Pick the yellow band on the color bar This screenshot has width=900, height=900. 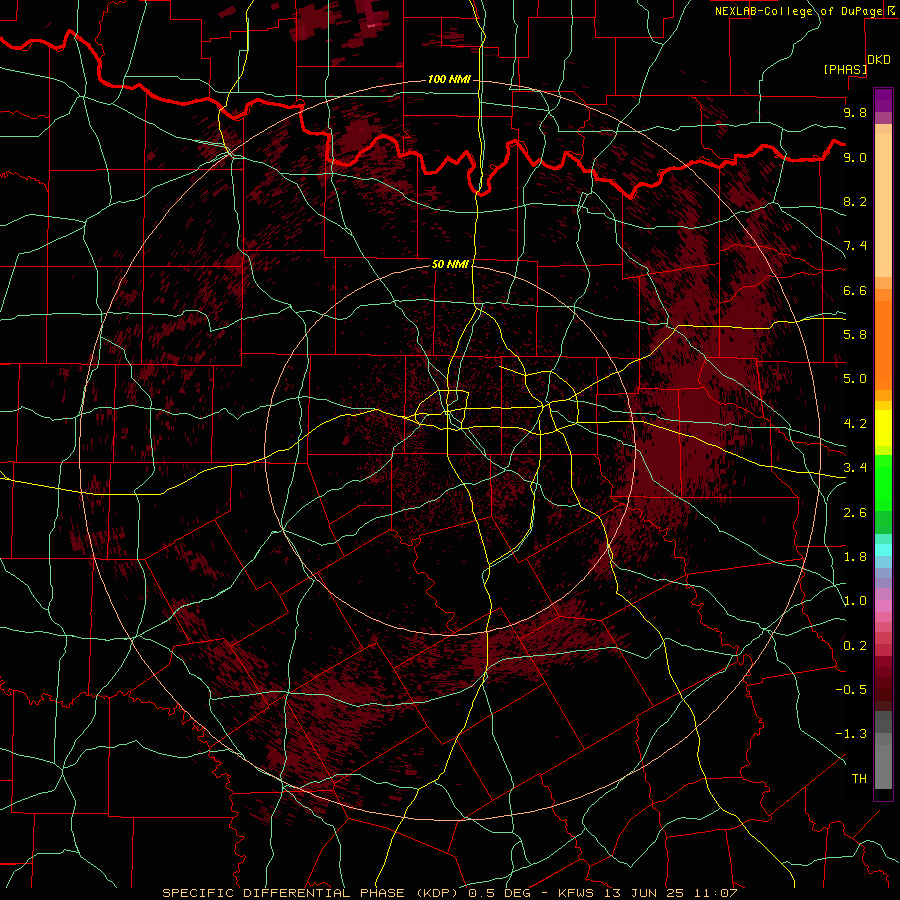pyautogui.click(x=883, y=428)
